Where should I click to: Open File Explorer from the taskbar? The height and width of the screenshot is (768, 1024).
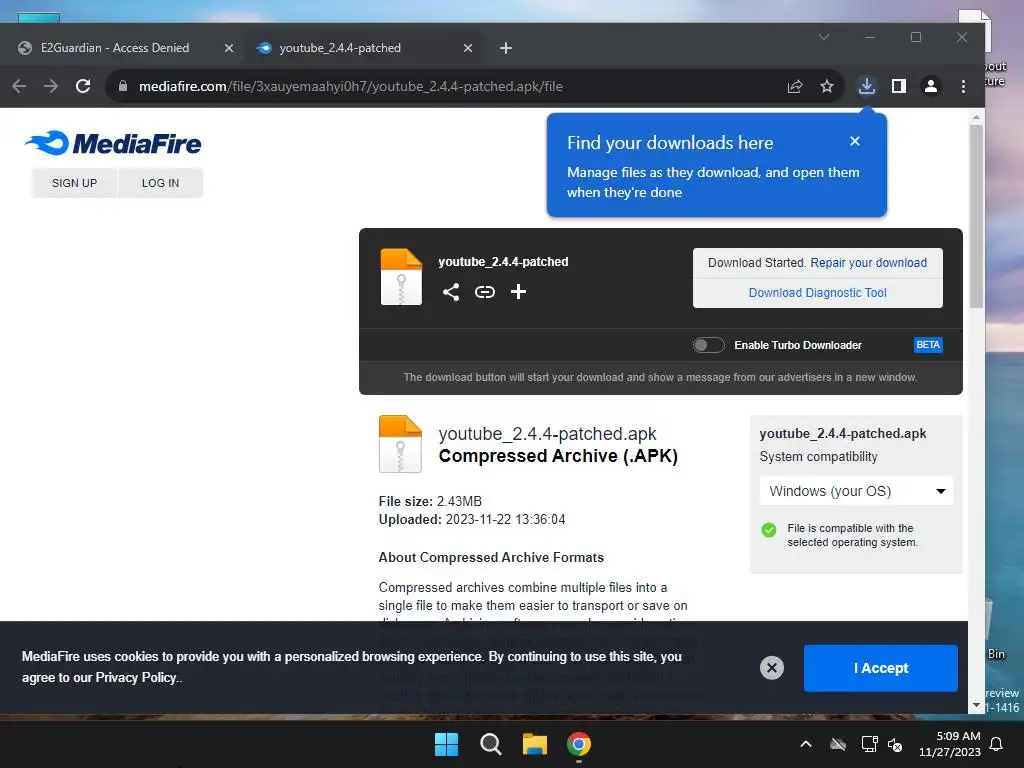pos(535,744)
